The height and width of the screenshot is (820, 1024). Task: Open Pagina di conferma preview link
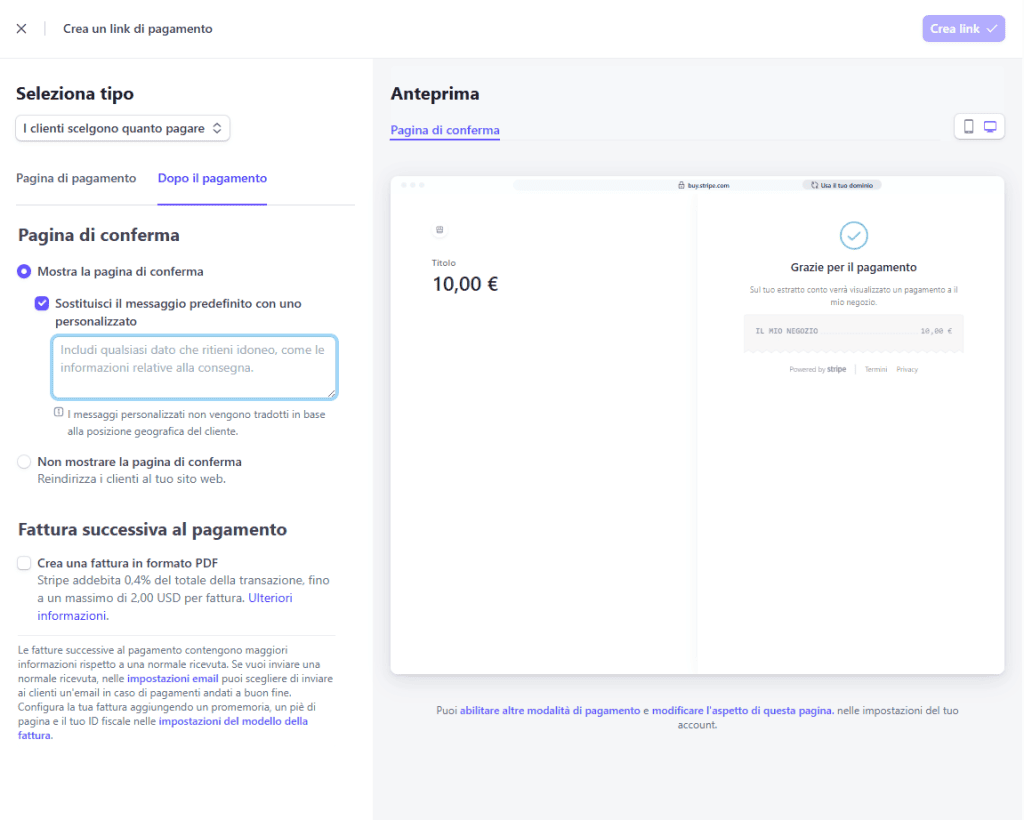coord(444,130)
